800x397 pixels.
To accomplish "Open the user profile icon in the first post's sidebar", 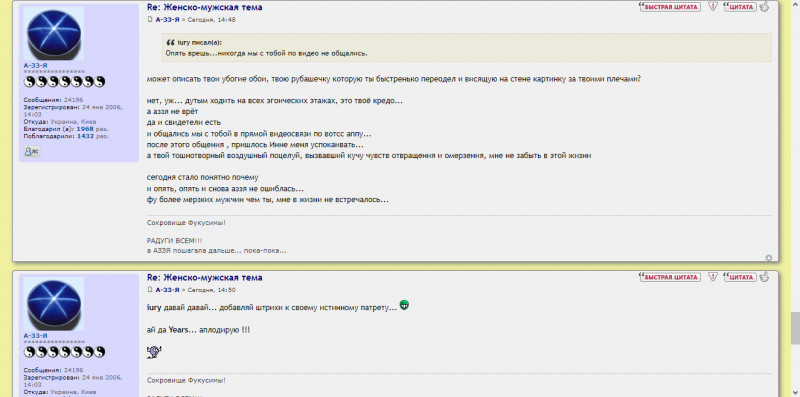I will pyautogui.click(x=32, y=152).
